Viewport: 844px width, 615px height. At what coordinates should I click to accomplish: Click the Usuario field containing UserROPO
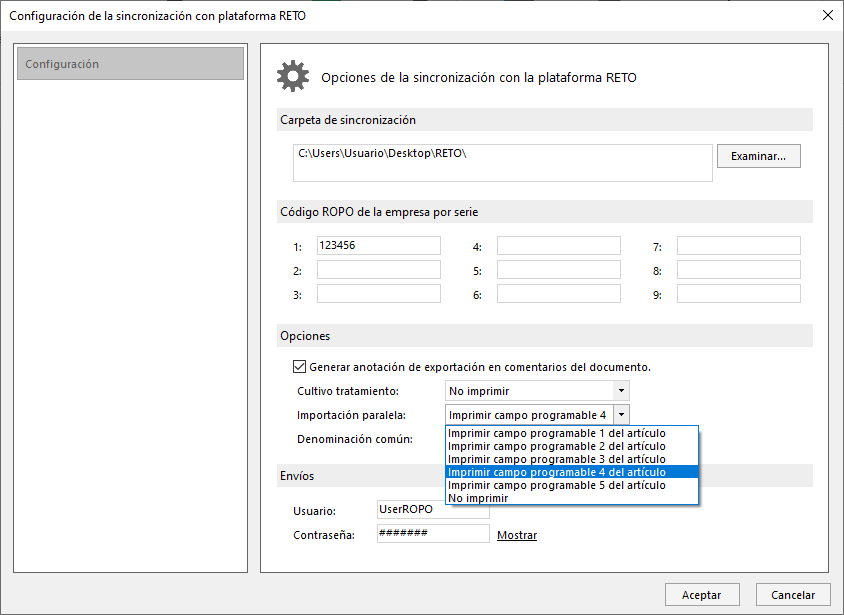click(433, 510)
